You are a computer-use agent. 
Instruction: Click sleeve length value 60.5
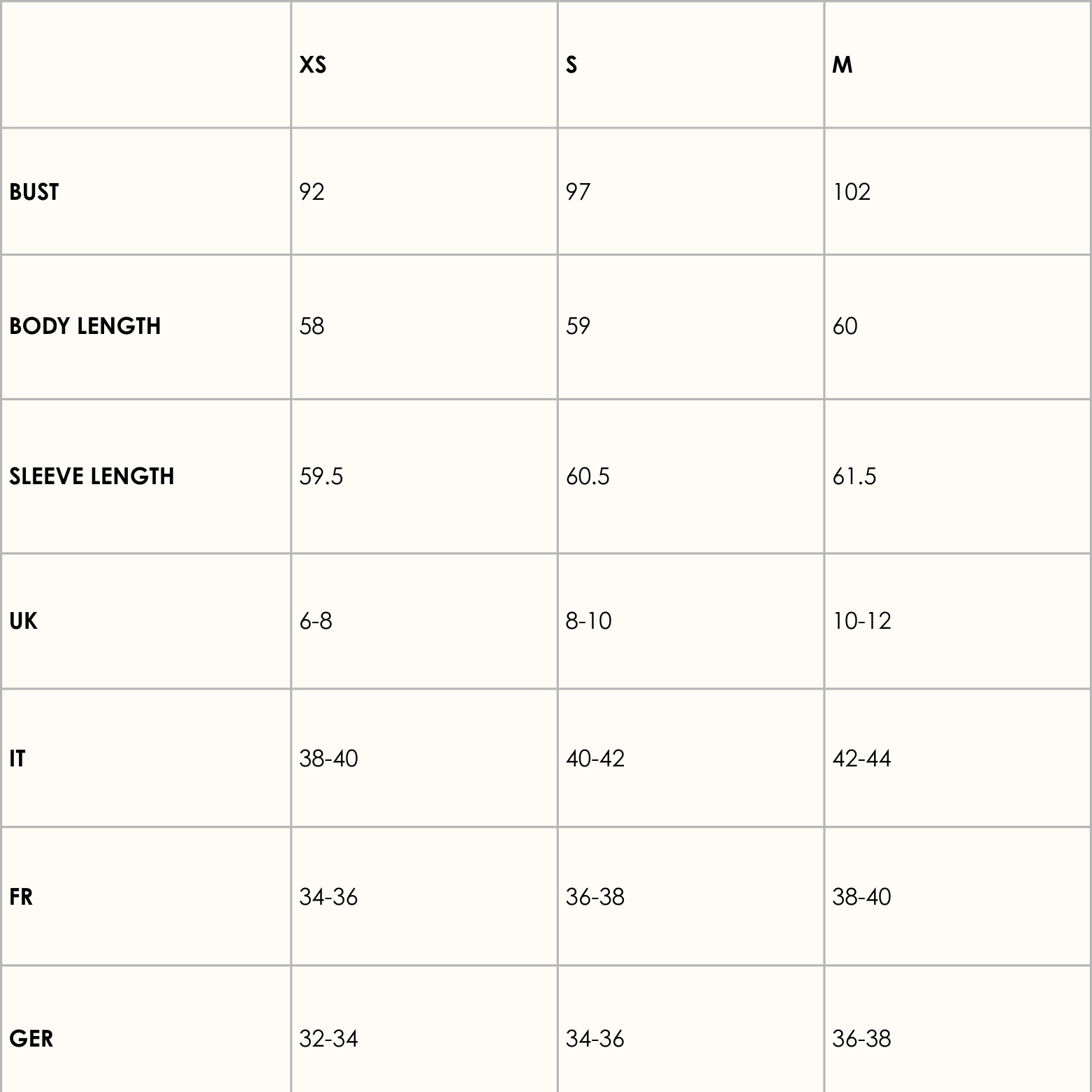588,476
